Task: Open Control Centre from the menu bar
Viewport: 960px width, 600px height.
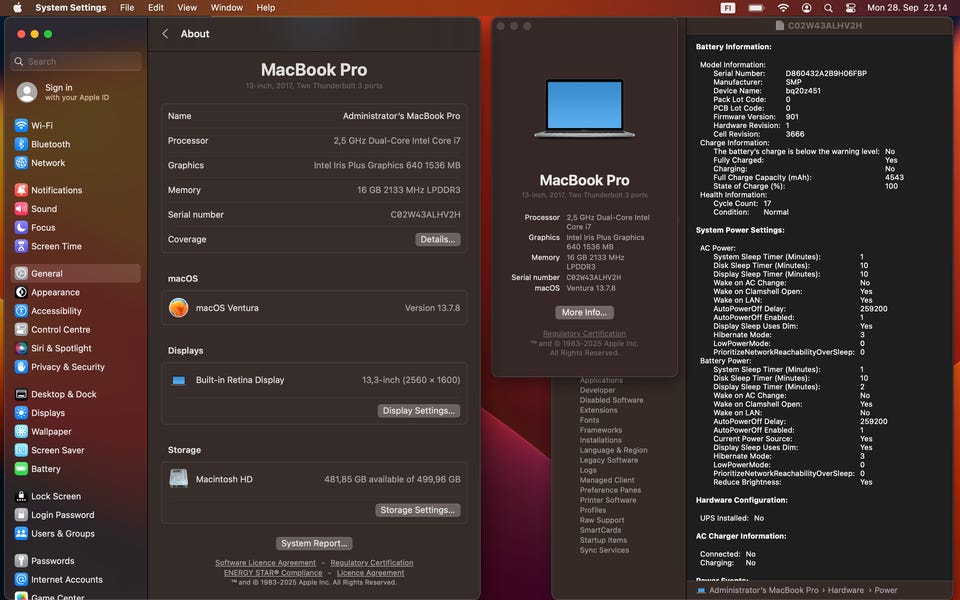Action: pyautogui.click(x=850, y=8)
